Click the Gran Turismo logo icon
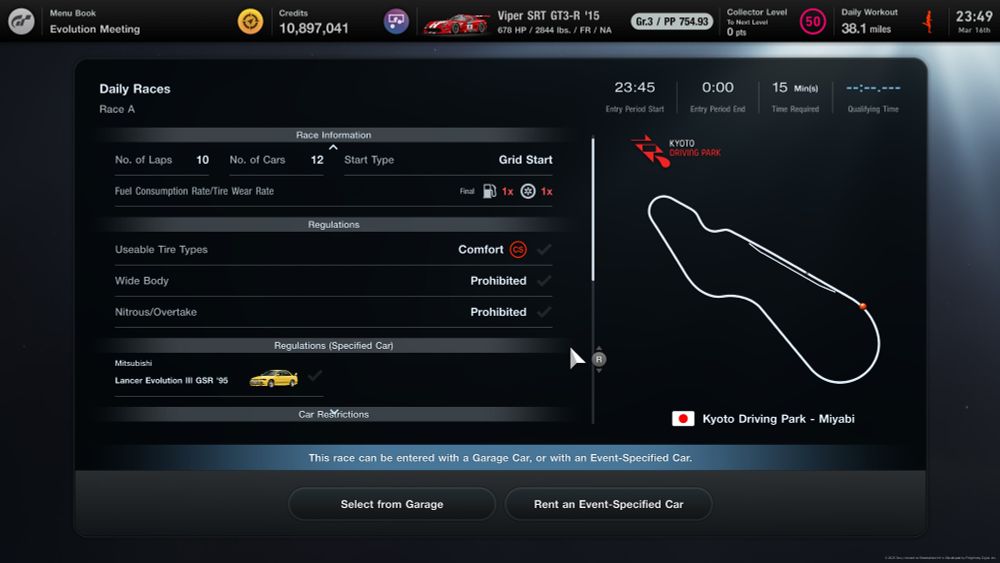The width and height of the screenshot is (1000, 563). pyautogui.click(x=21, y=21)
